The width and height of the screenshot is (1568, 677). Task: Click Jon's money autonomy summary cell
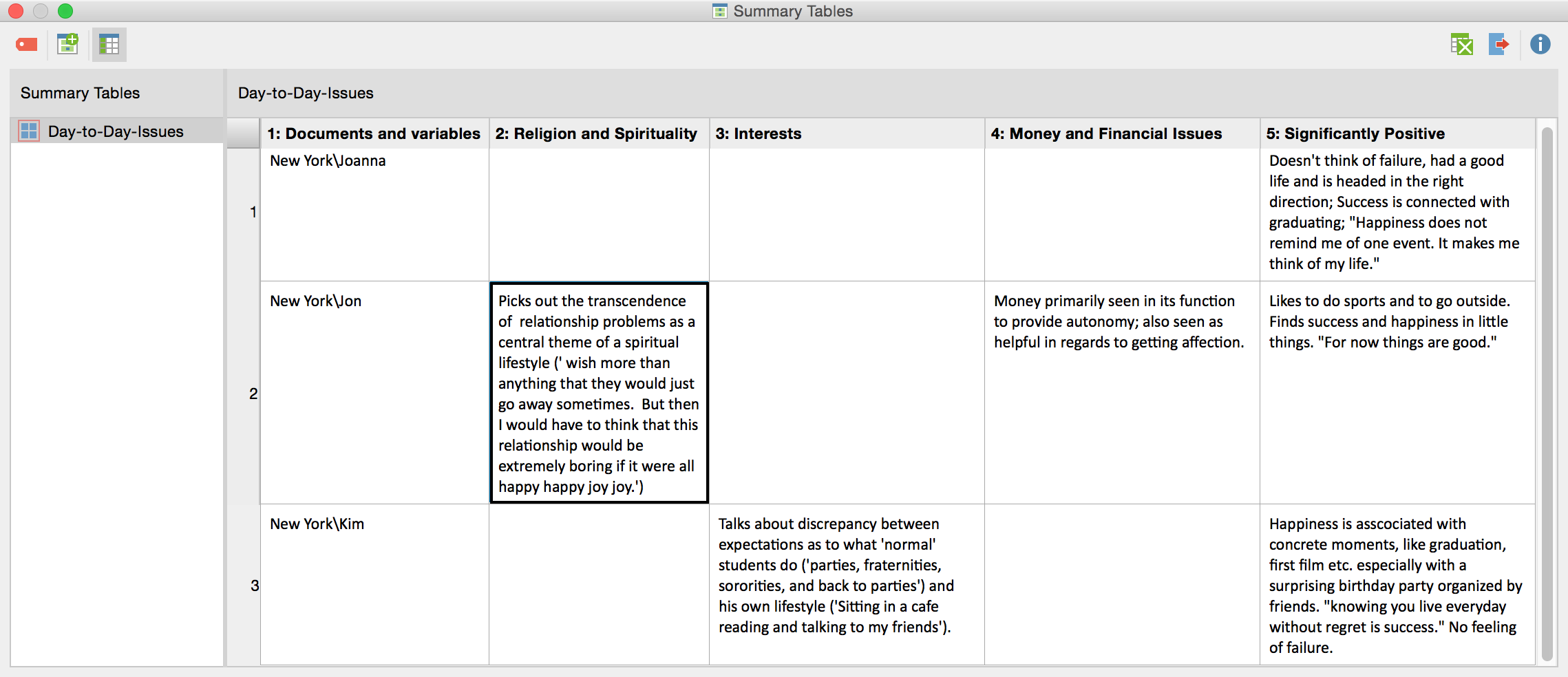click(1122, 393)
